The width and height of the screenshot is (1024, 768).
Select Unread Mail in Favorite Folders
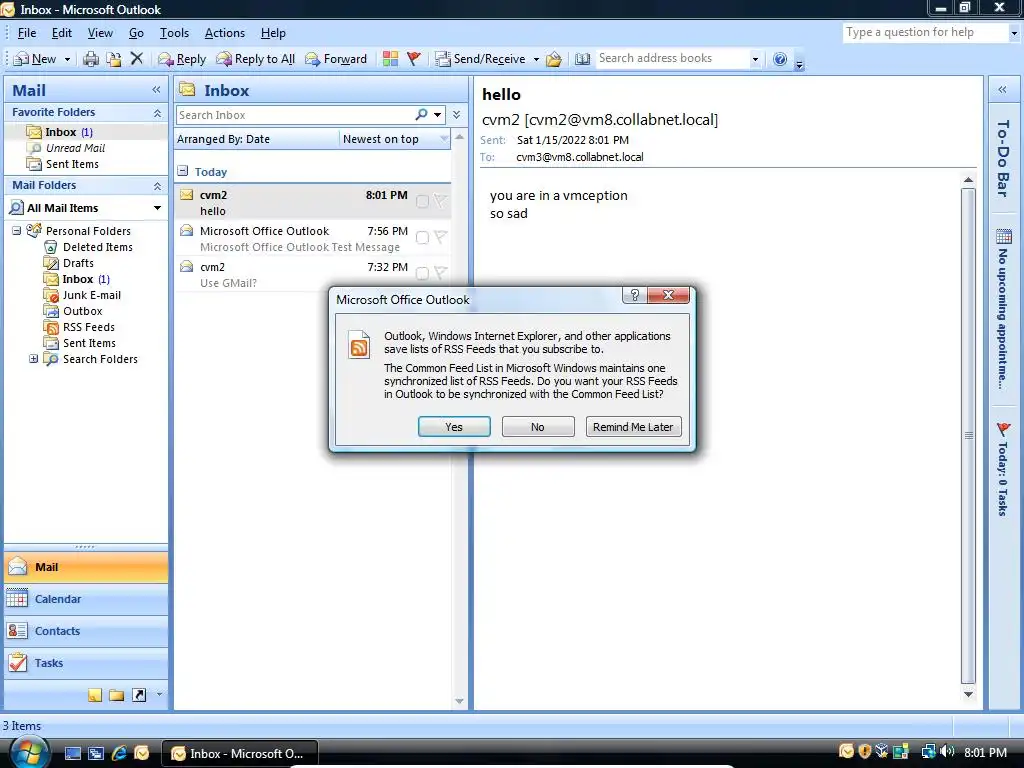click(75, 148)
